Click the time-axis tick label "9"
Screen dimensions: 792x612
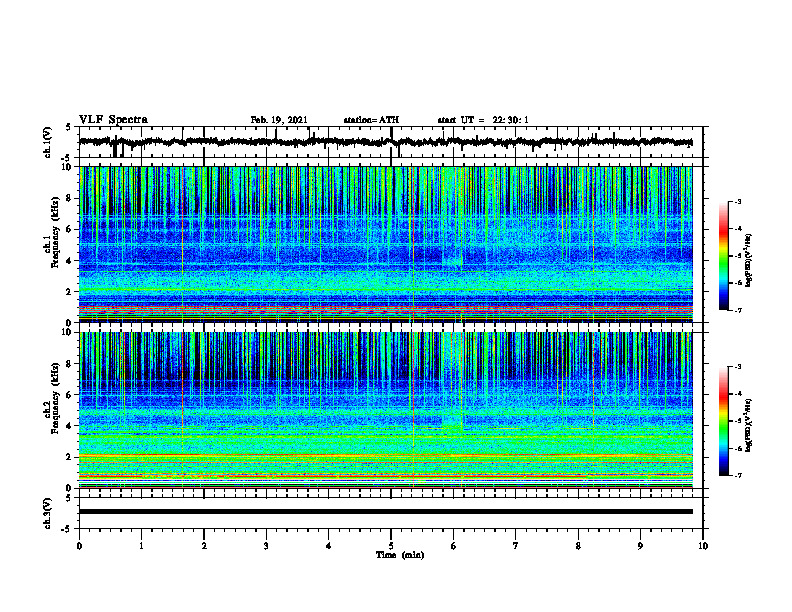click(640, 546)
